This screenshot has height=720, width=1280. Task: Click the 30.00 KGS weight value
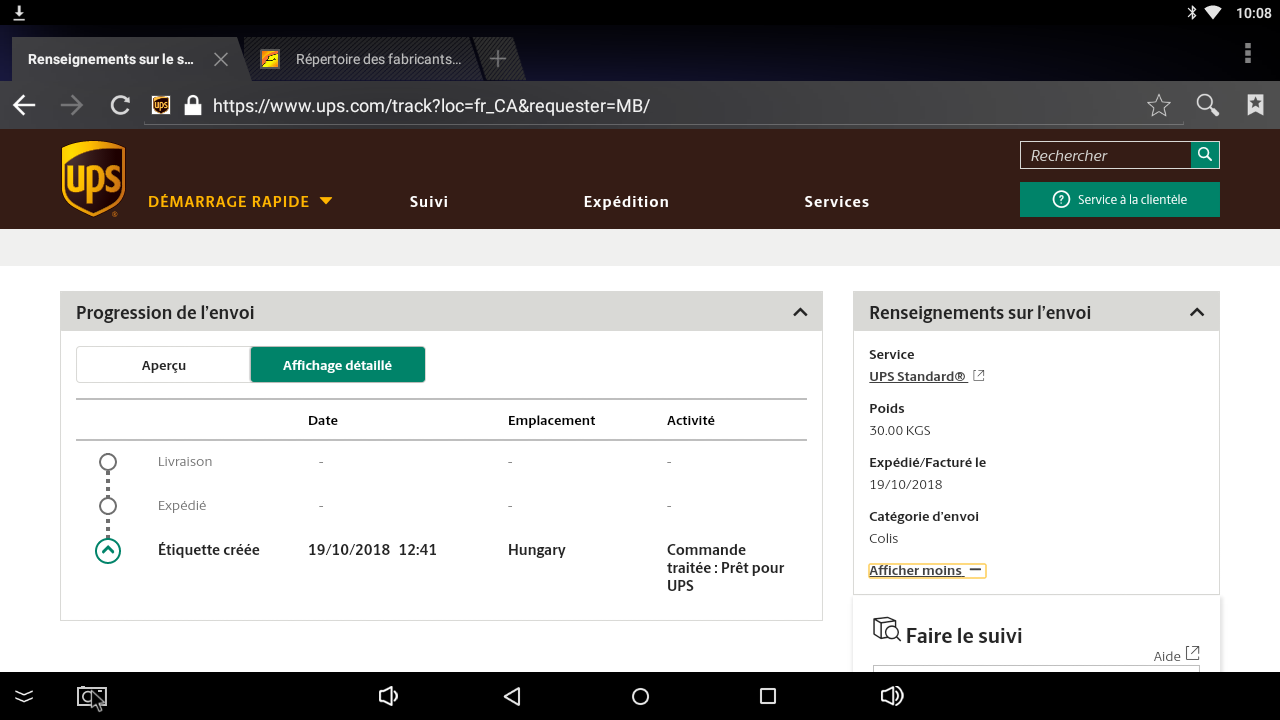tap(900, 430)
